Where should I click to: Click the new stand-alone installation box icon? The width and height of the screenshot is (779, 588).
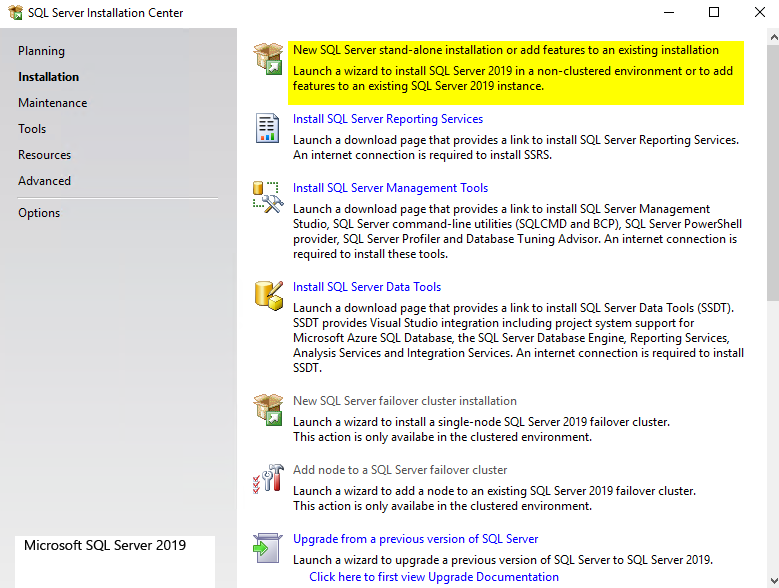pos(268,59)
